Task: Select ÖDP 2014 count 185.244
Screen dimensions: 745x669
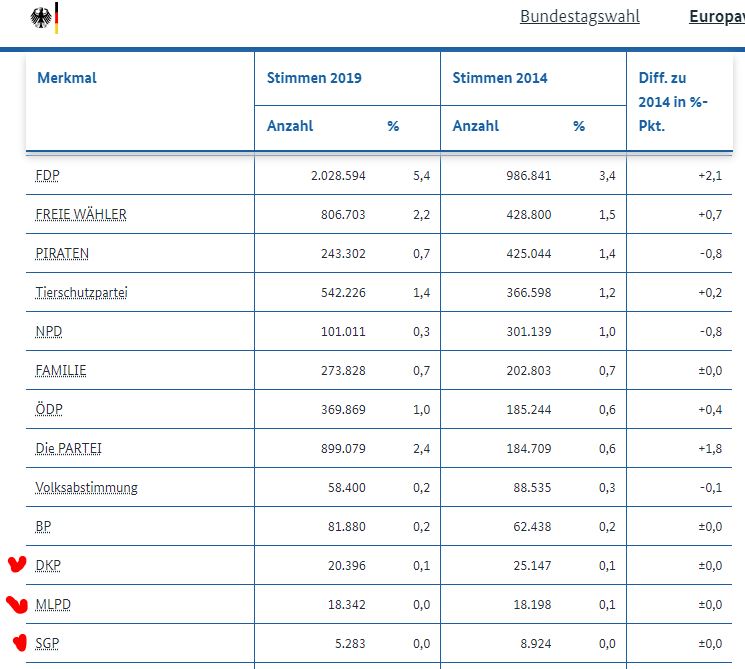Action: point(529,410)
